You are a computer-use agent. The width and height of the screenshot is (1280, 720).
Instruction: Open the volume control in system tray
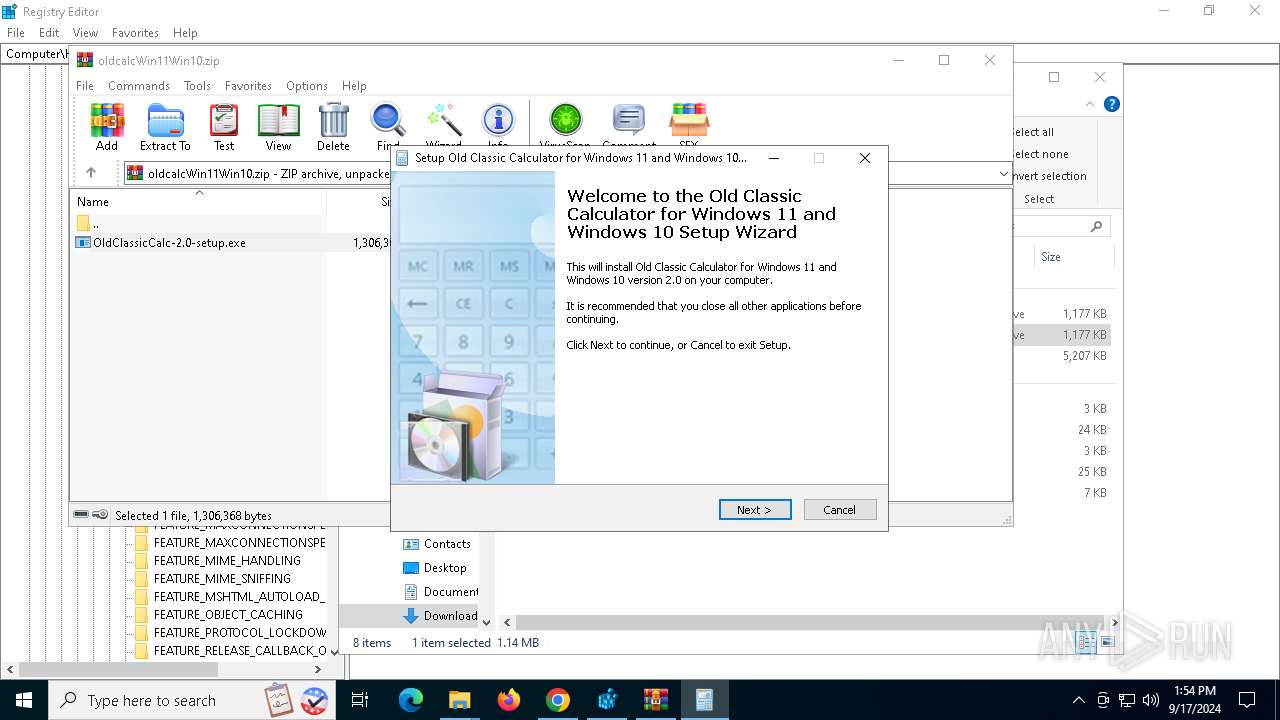1151,700
